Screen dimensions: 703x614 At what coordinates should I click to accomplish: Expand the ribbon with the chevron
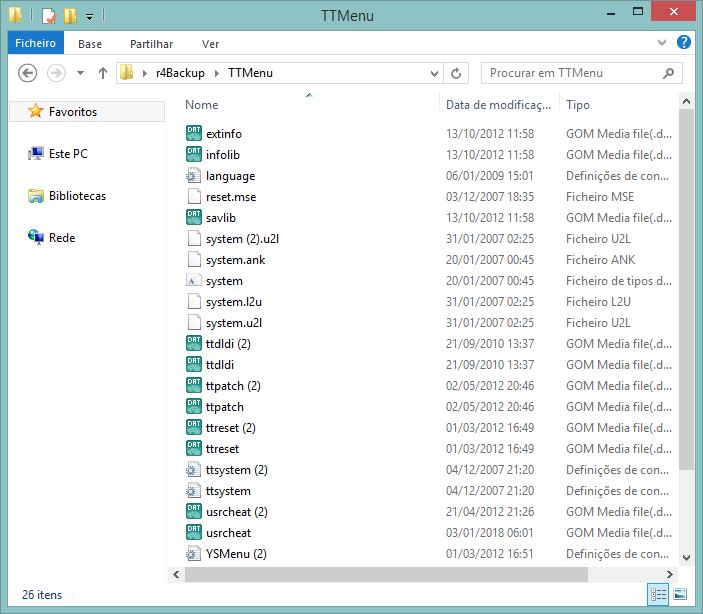pyautogui.click(x=661, y=43)
